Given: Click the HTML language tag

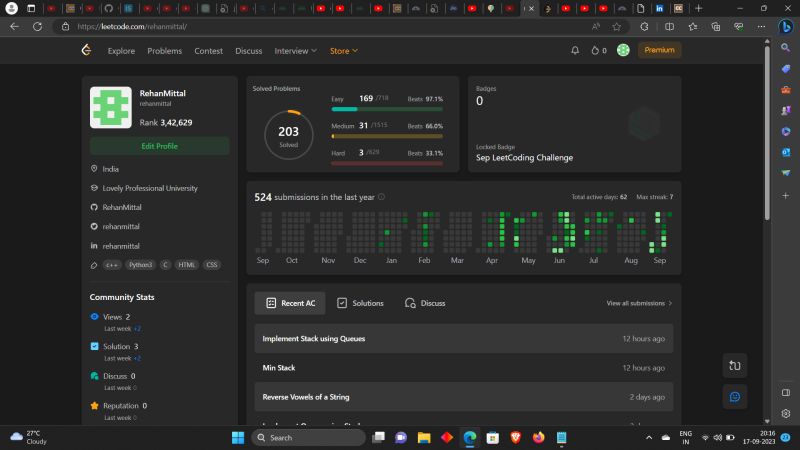Looking at the screenshot, I should (186, 265).
